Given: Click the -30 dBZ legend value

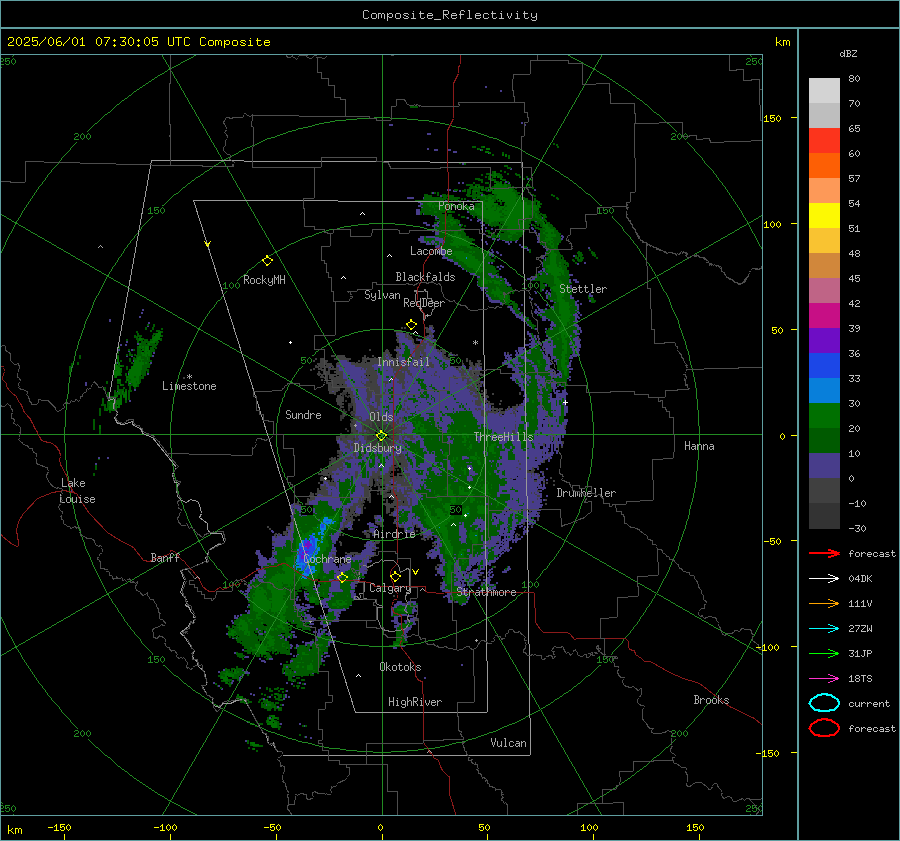Looking at the screenshot, I should pos(857,528).
